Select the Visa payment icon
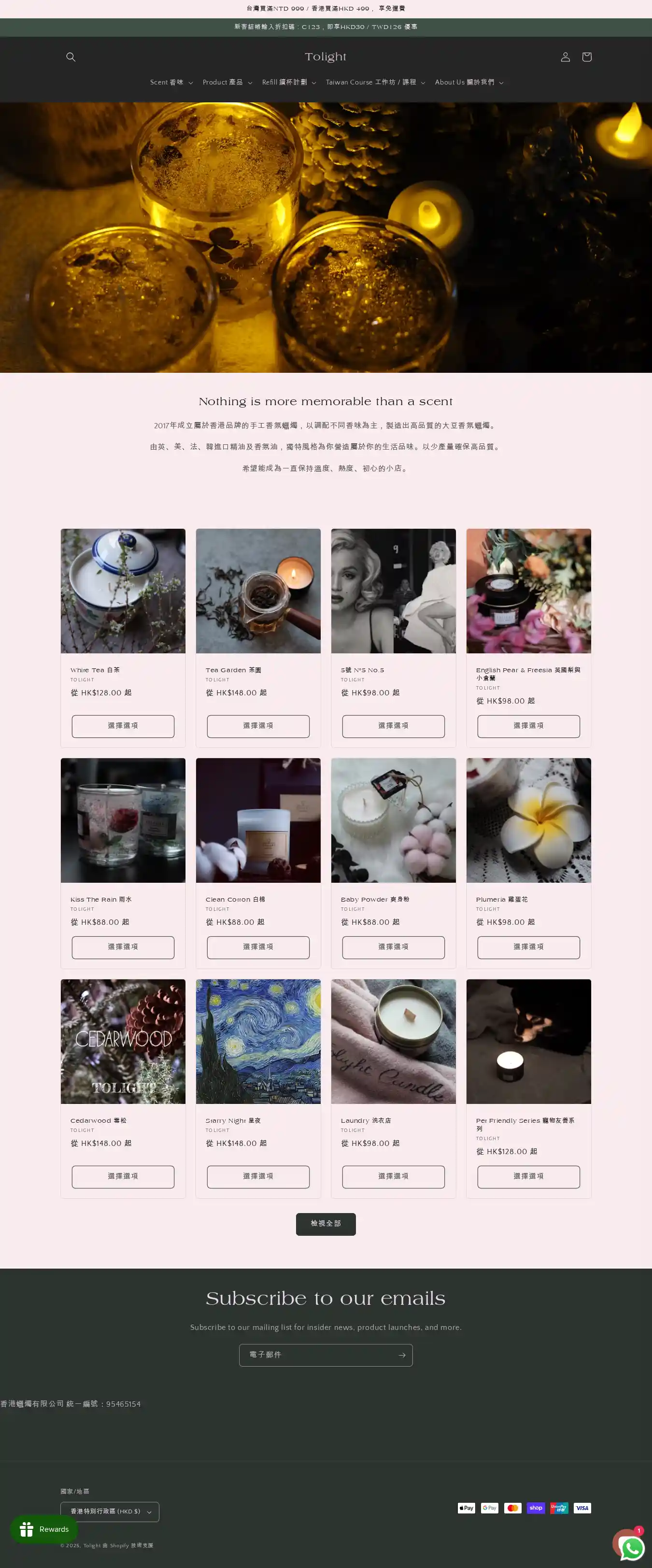Screen dimensions: 652x1568 (582, 1508)
